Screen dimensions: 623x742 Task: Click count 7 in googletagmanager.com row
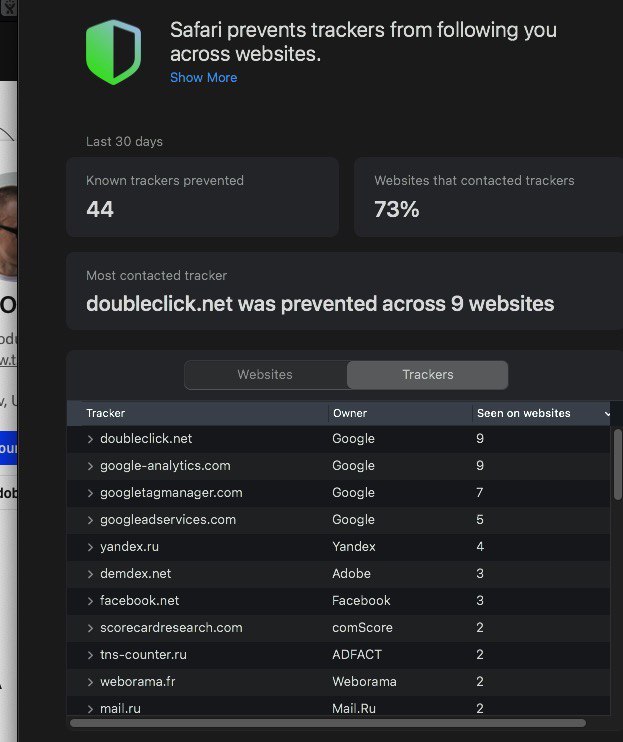480,493
